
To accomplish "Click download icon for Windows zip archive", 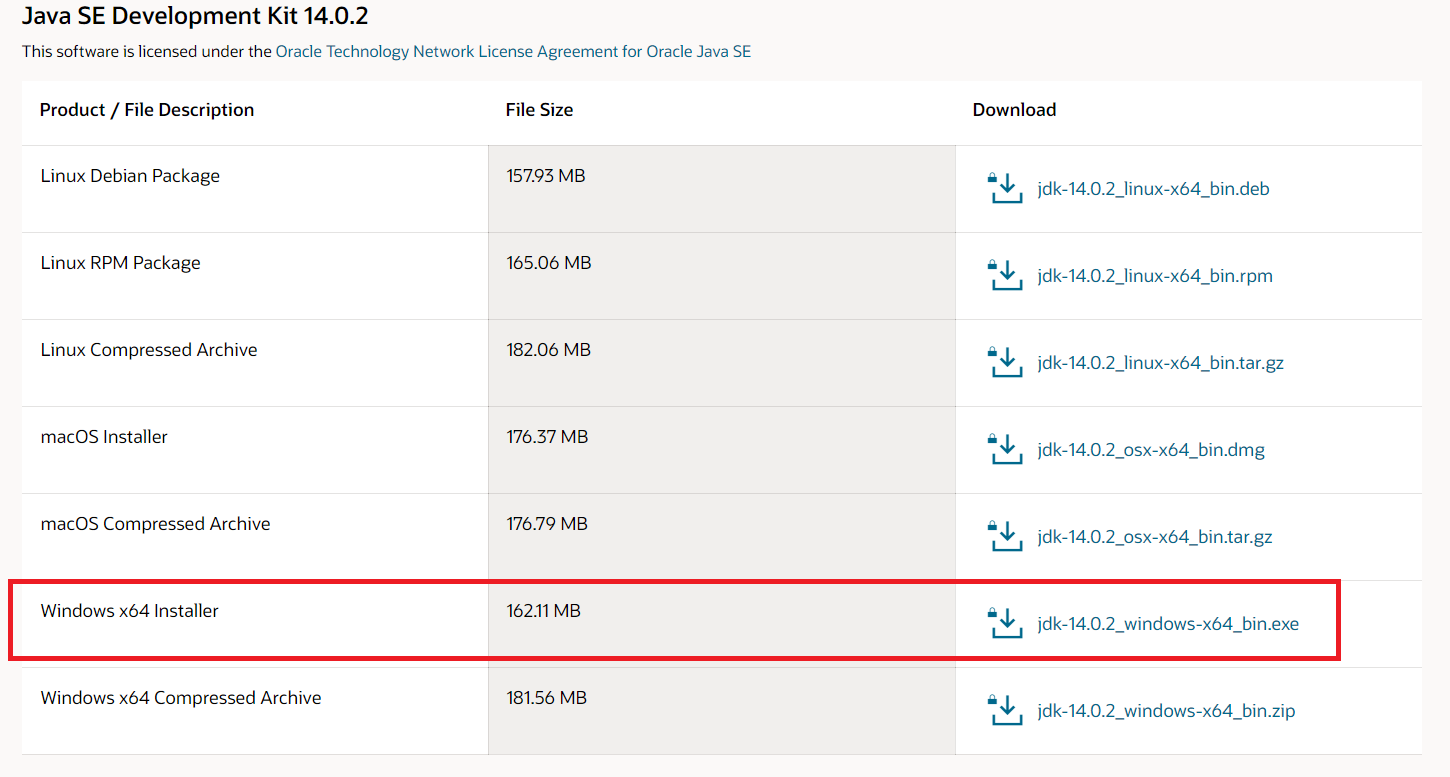I will point(1005,710).
